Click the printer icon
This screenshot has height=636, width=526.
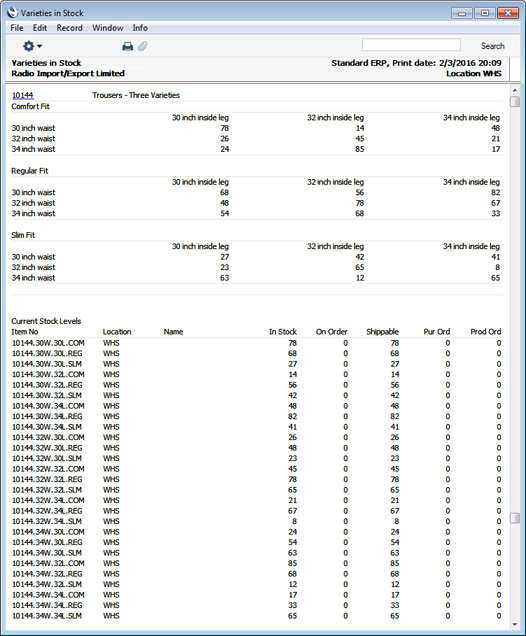click(x=128, y=46)
